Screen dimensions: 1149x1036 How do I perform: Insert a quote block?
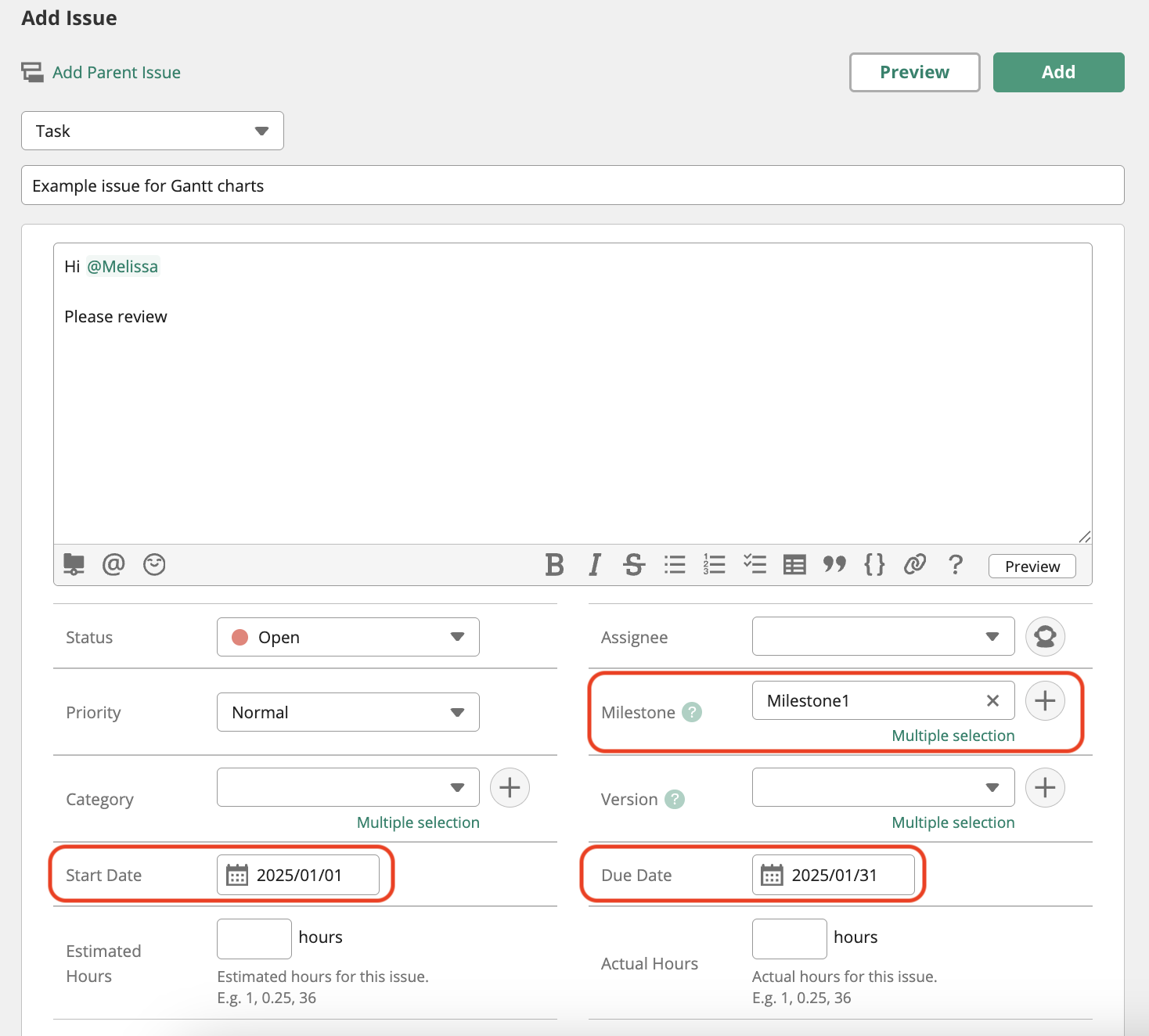click(x=834, y=564)
